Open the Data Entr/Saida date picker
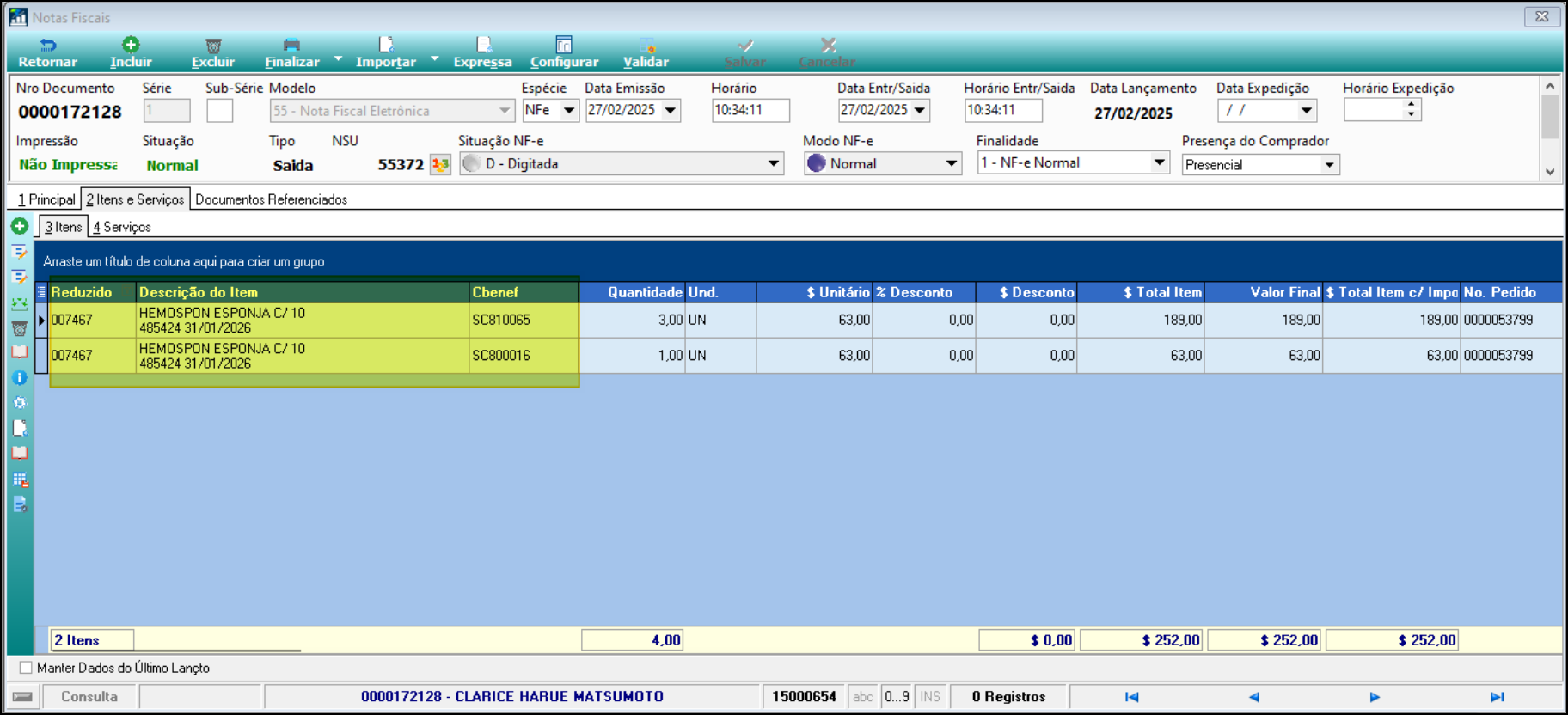Viewport: 1568px width, 715px height. (920, 110)
